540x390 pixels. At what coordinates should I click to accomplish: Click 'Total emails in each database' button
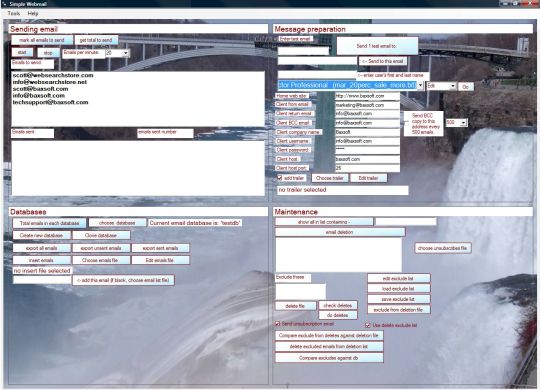click(x=50, y=223)
